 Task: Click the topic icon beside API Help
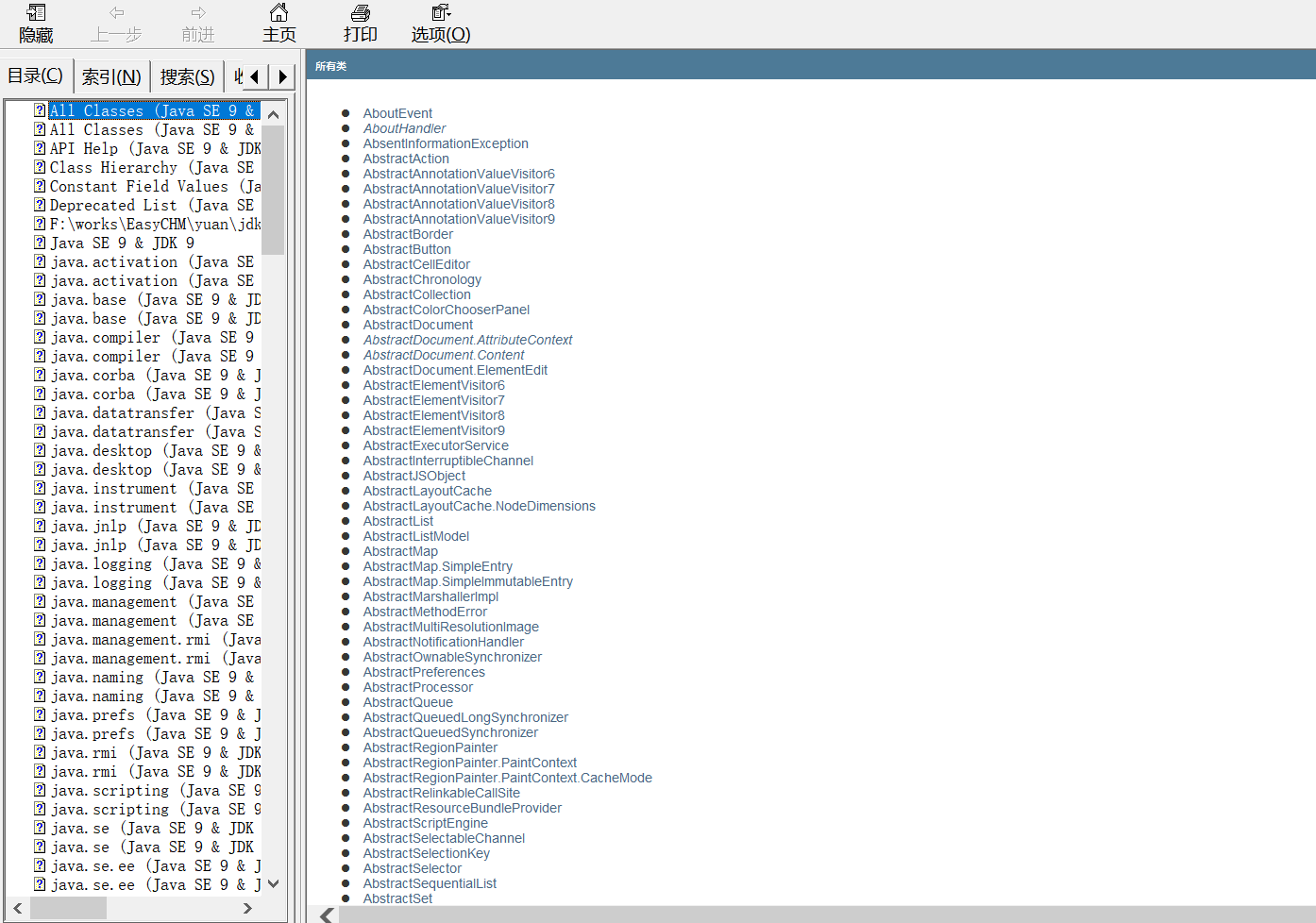[x=40, y=148]
